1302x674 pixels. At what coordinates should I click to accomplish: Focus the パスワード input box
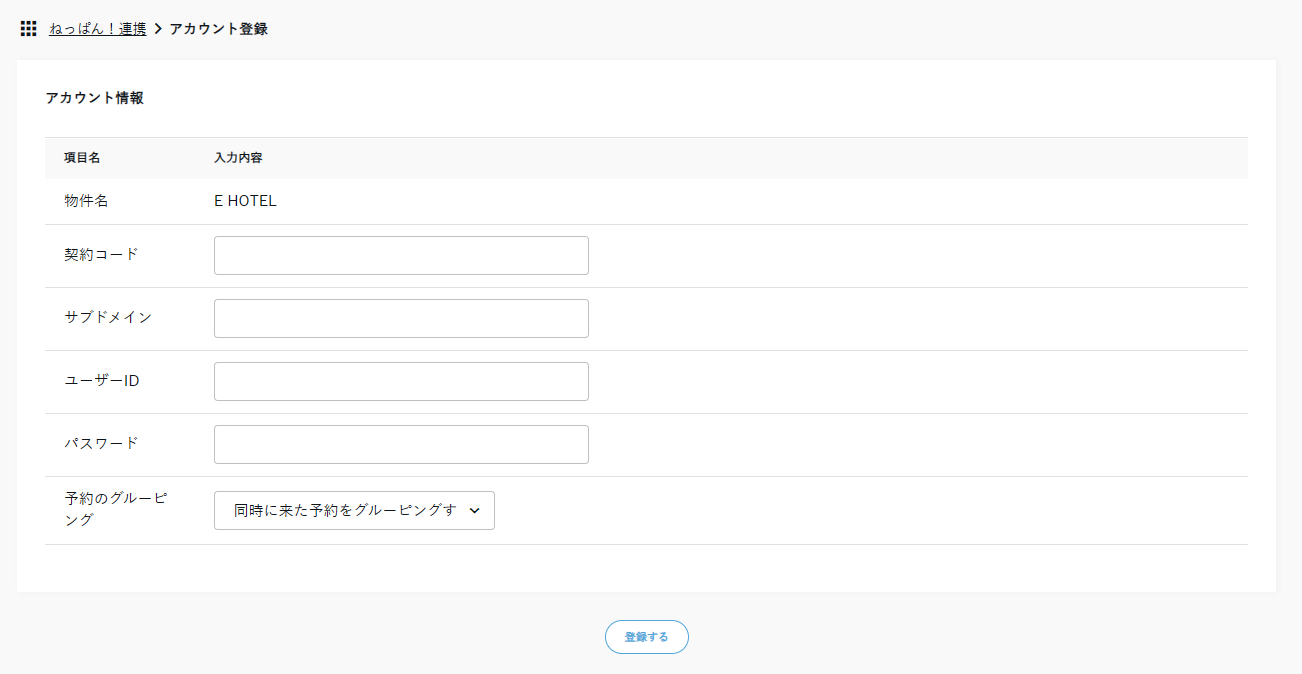(401, 444)
